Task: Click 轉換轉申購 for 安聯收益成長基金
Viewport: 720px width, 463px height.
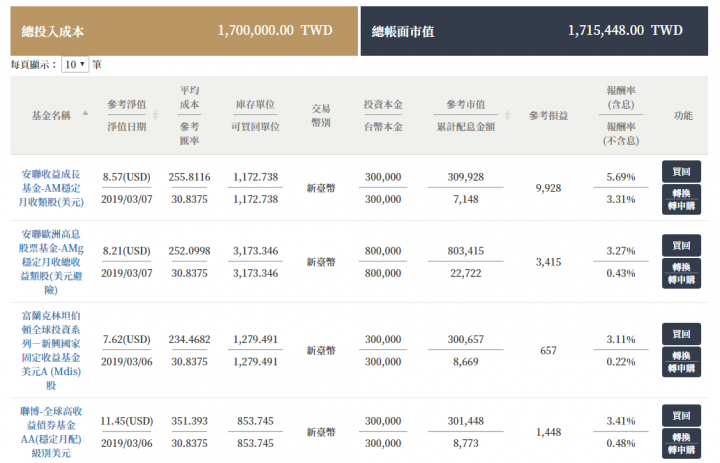Action: coord(681,199)
